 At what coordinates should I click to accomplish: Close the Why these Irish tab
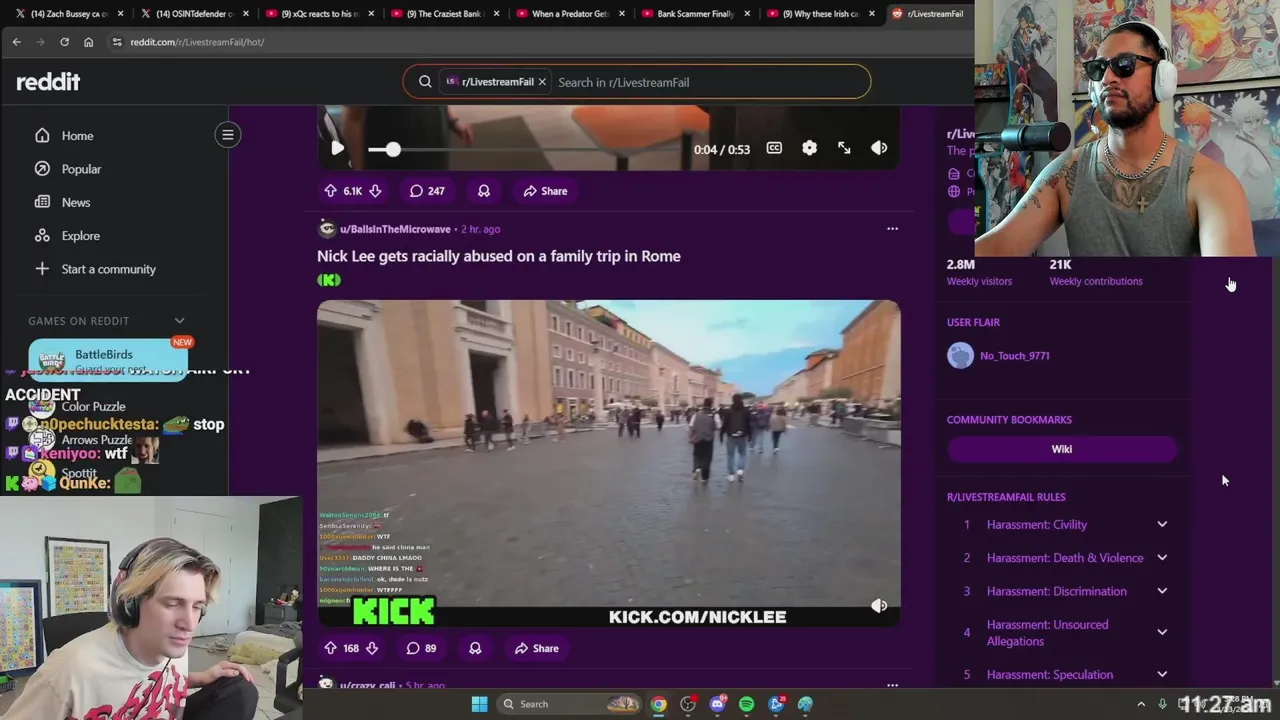pyautogui.click(x=871, y=14)
